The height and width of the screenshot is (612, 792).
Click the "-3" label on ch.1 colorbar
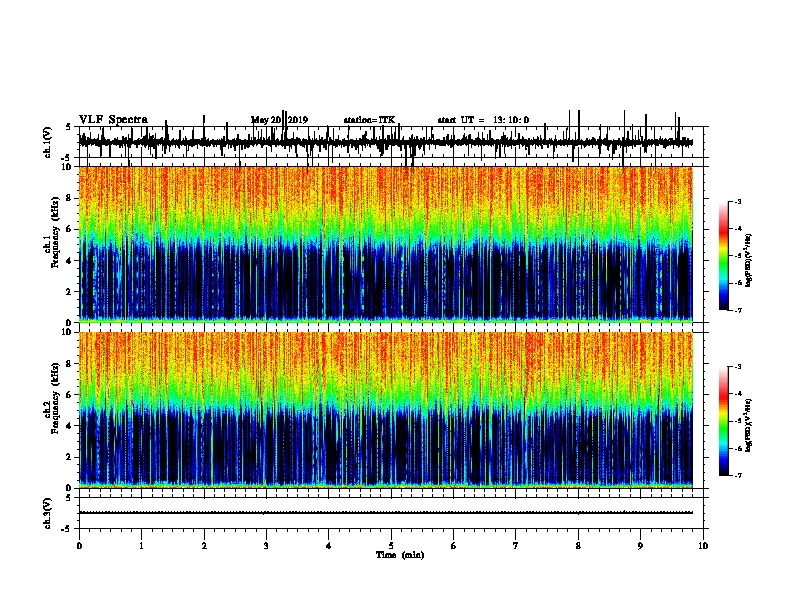point(738,202)
